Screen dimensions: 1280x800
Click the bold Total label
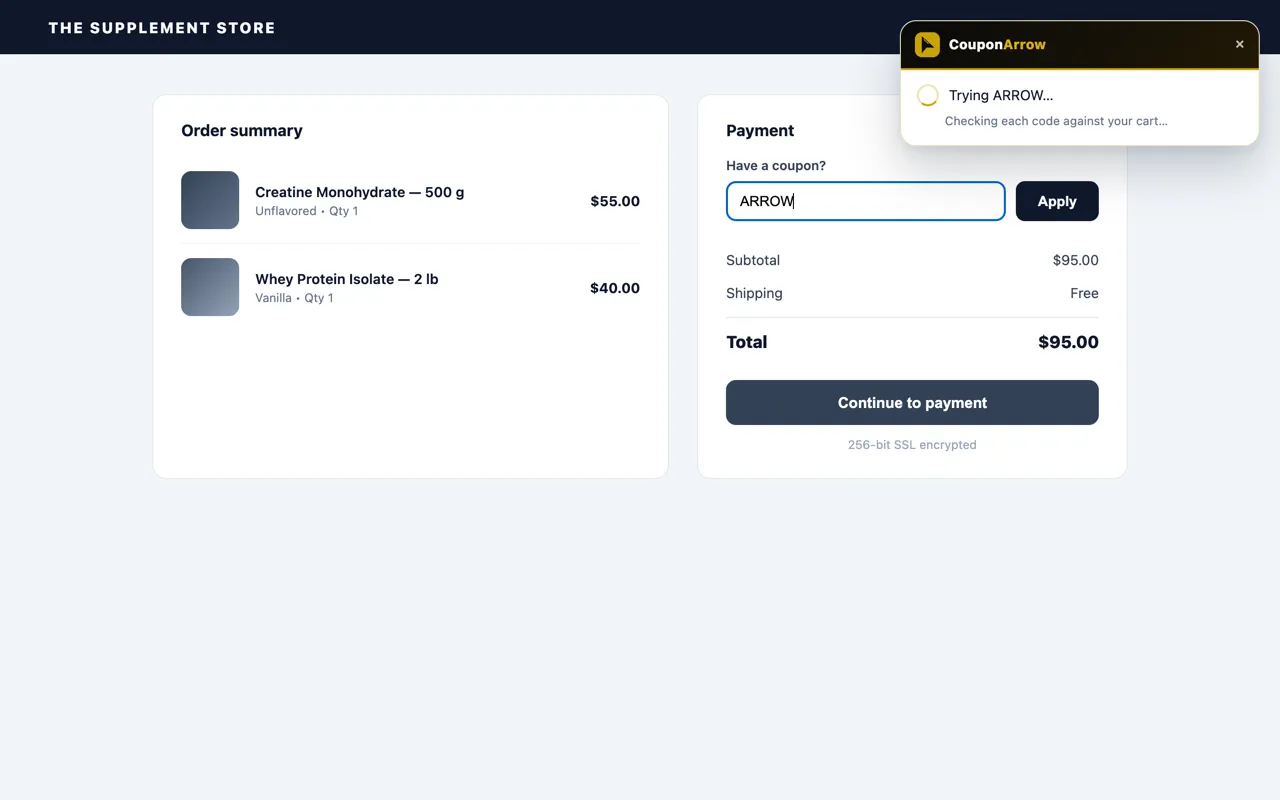(746, 342)
